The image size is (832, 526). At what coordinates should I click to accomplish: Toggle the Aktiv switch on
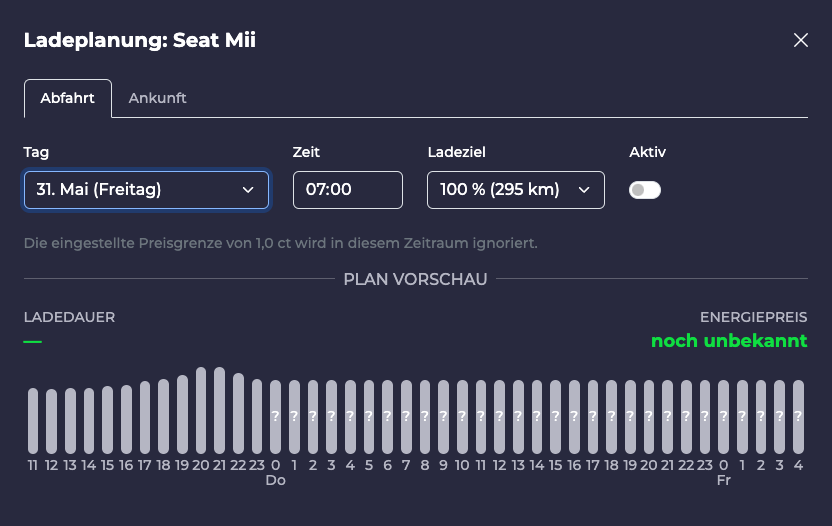pyautogui.click(x=645, y=189)
